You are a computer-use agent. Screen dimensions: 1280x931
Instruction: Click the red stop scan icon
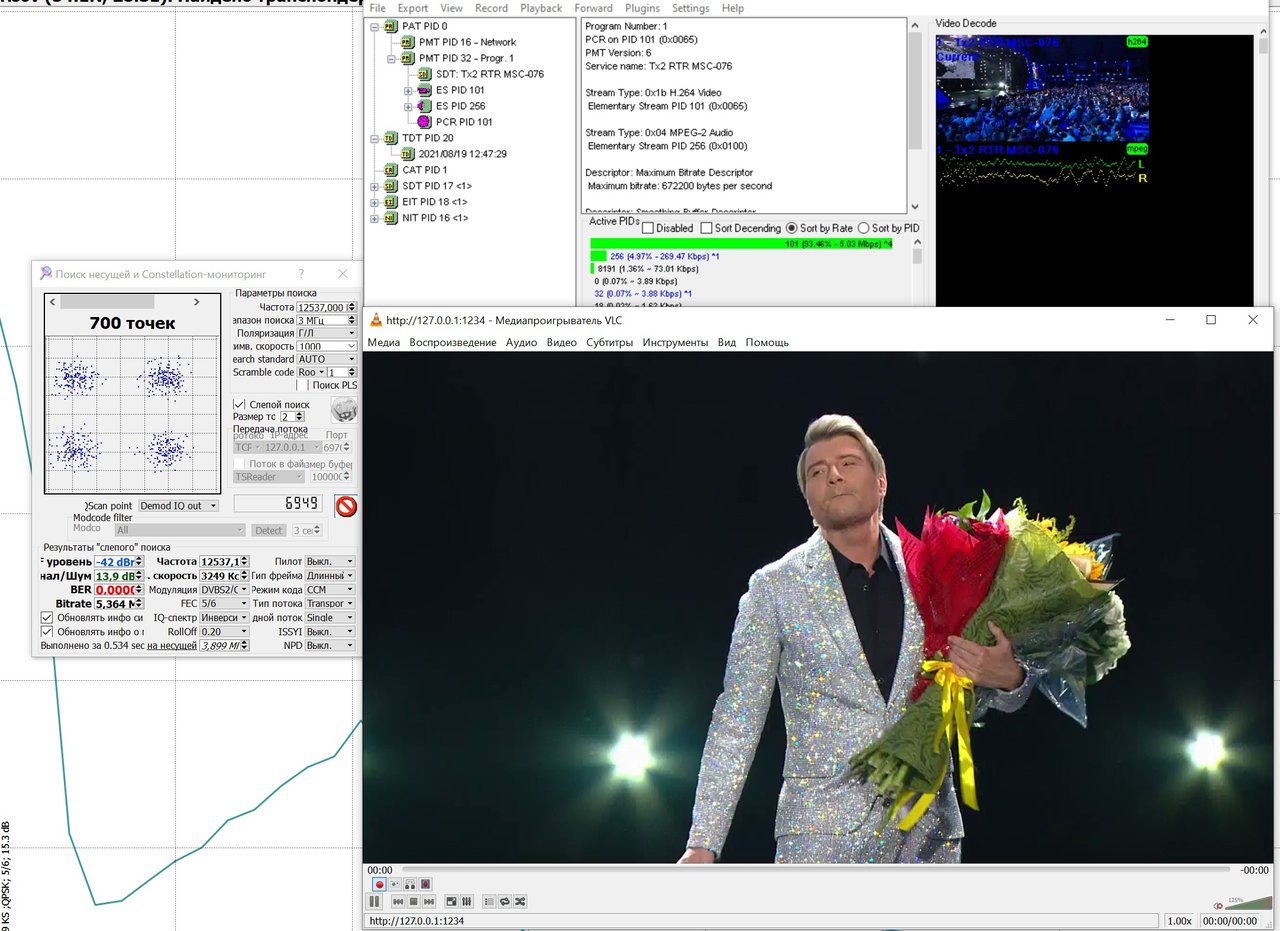click(346, 506)
